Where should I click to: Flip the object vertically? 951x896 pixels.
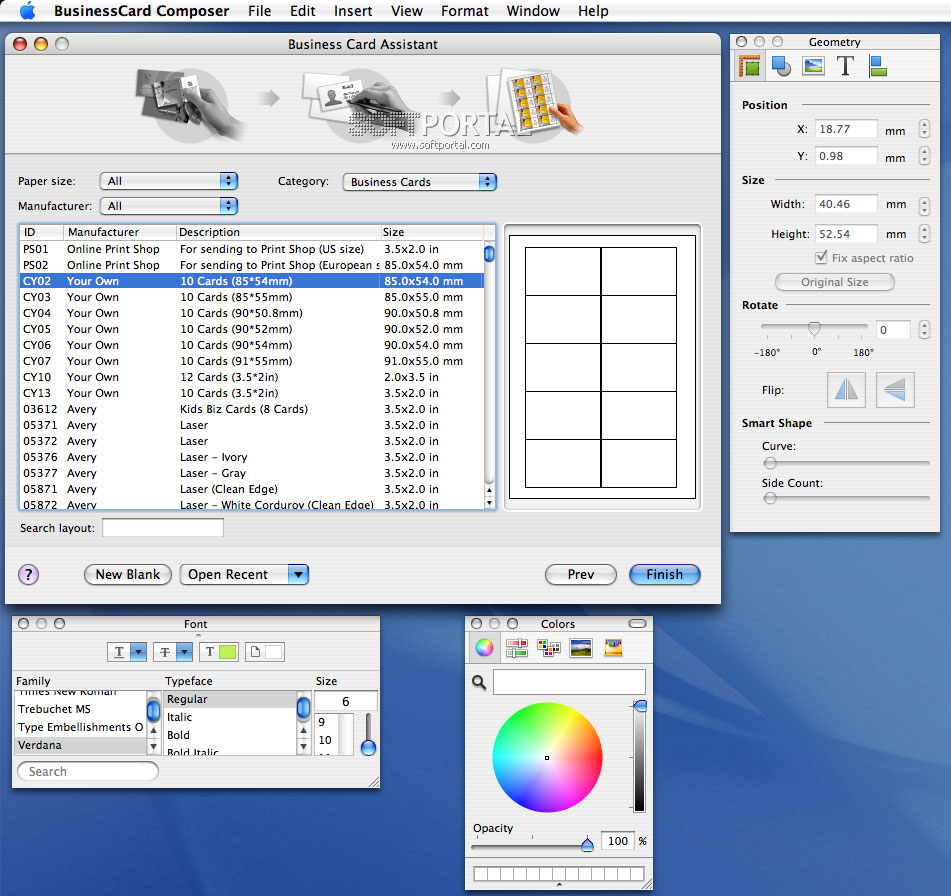click(x=895, y=390)
